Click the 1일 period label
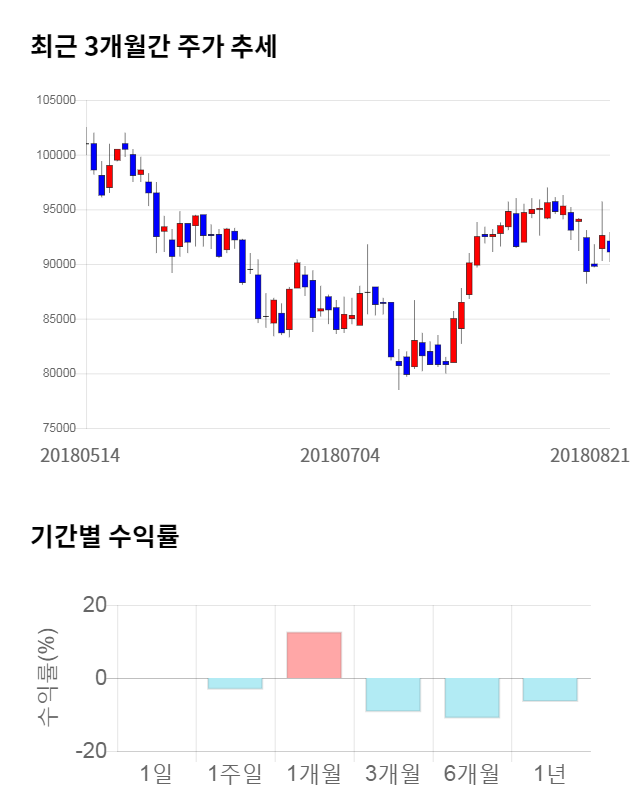This screenshot has height=810, width=640. click(156, 773)
